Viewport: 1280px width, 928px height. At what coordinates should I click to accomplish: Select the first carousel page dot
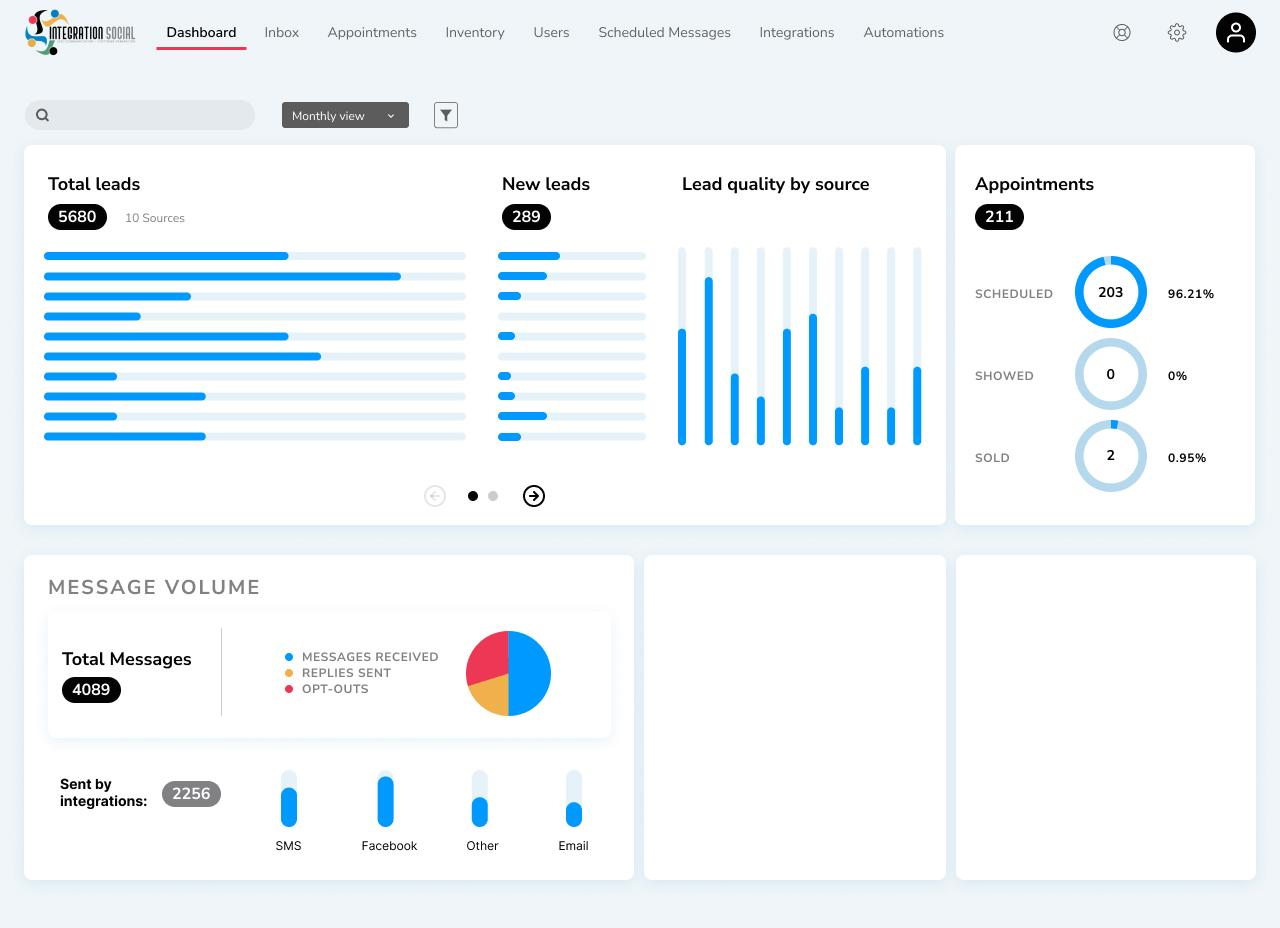click(473, 496)
